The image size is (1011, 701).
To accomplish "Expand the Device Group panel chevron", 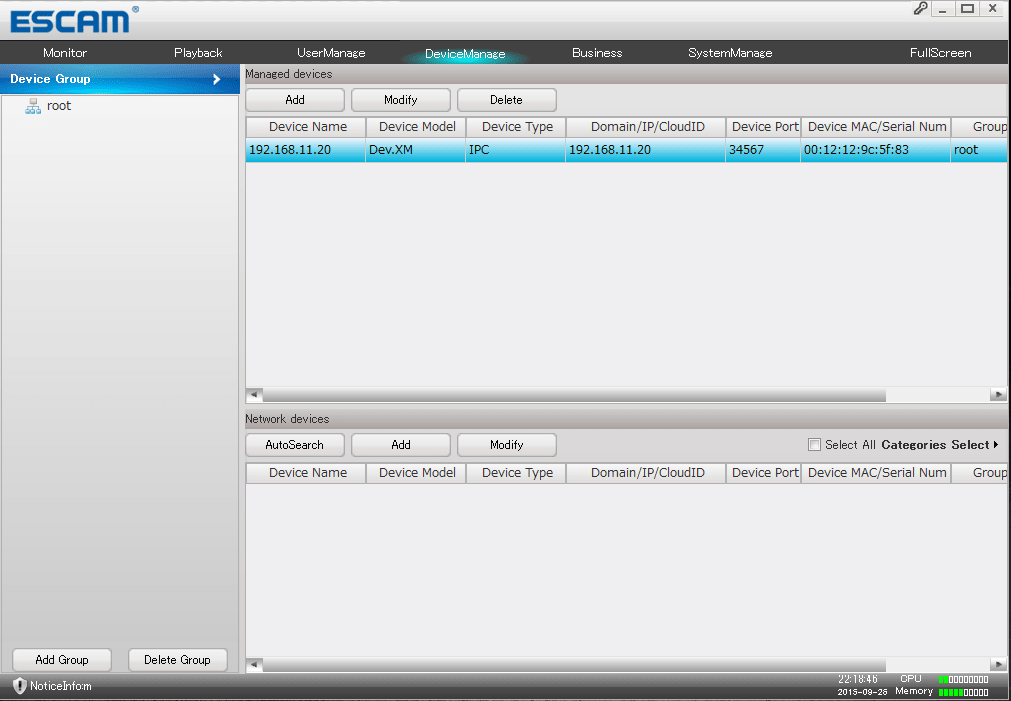I will point(216,79).
